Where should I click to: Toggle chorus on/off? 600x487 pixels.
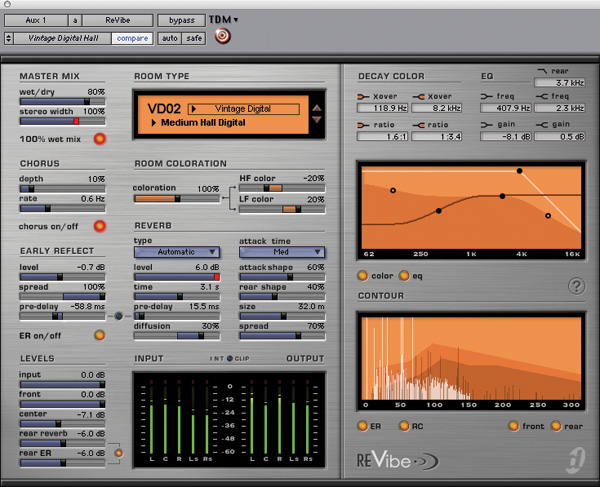pos(99,226)
